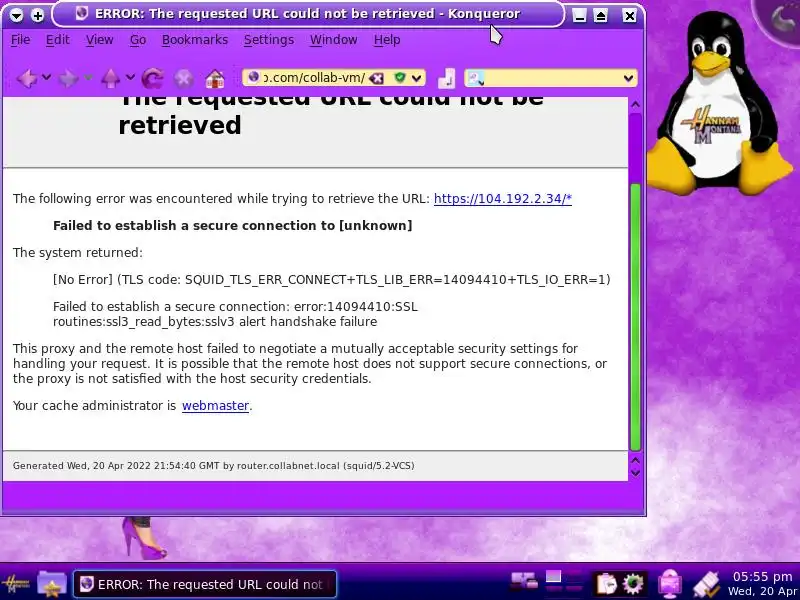Image resolution: width=800 pixels, height=600 pixels.
Task: Open the Bookmarks menu
Action: (195, 40)
